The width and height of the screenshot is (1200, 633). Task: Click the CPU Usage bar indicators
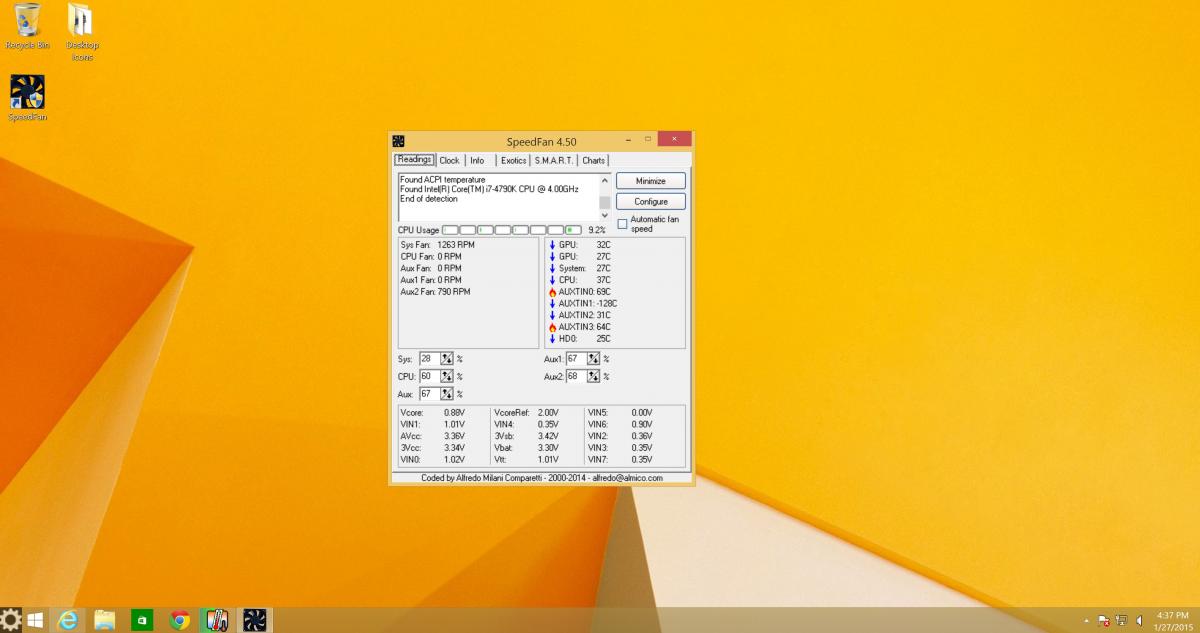pos(513,230)
